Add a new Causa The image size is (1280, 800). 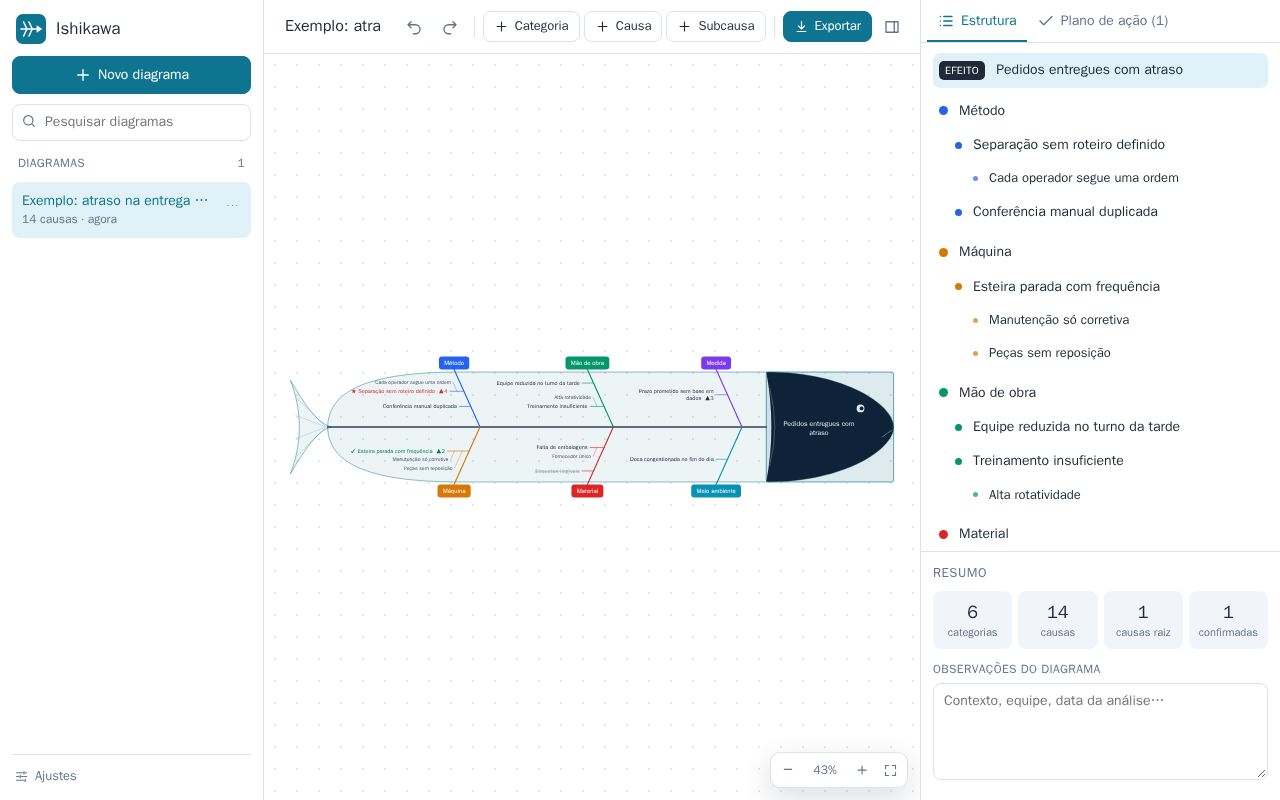623,27
